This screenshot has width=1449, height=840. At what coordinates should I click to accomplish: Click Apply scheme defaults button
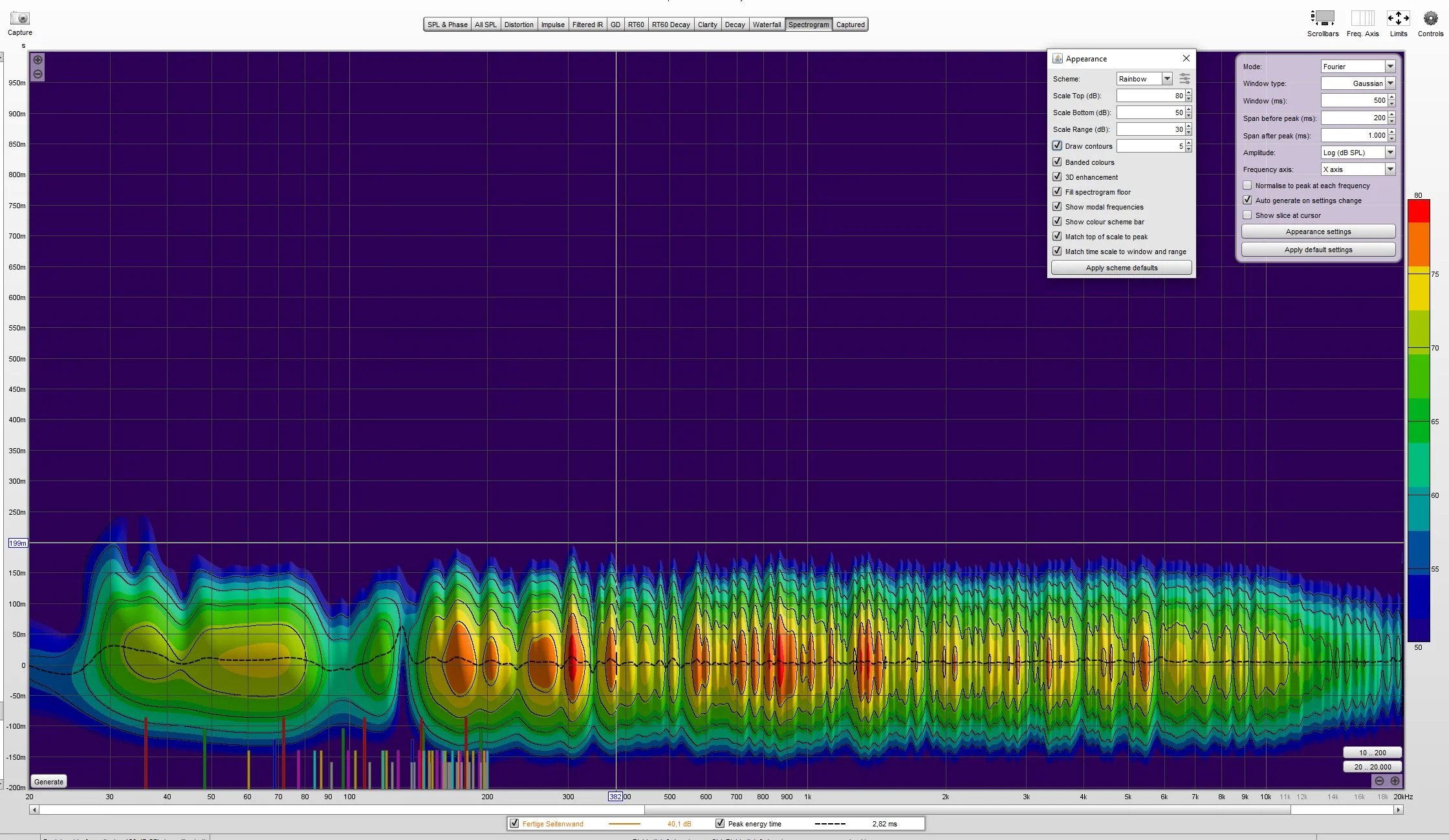click(1122, 268)
